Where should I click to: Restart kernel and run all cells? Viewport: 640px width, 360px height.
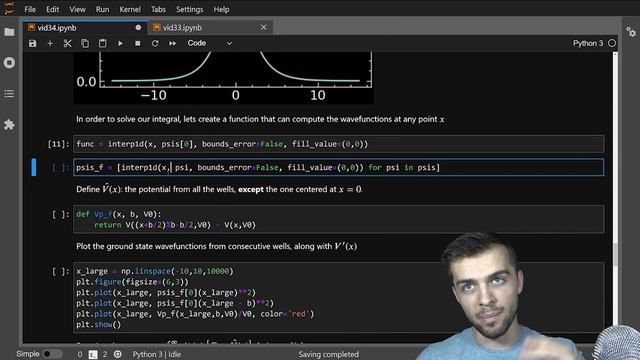(x=173, y=43)
